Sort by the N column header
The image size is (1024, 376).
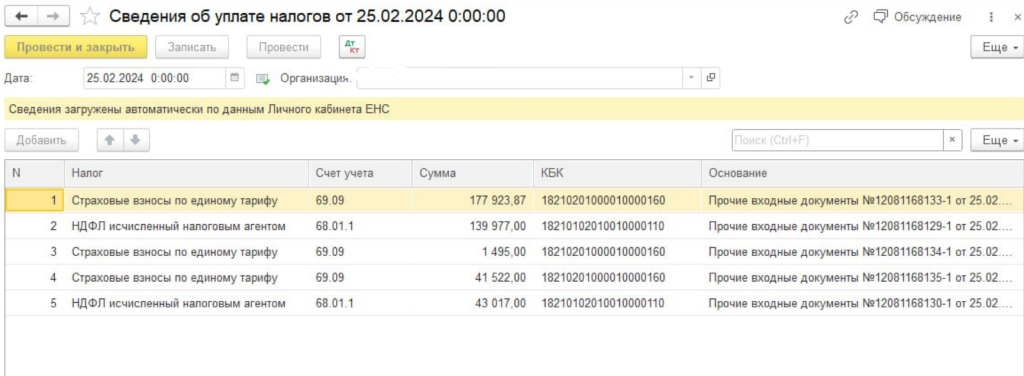35,174
